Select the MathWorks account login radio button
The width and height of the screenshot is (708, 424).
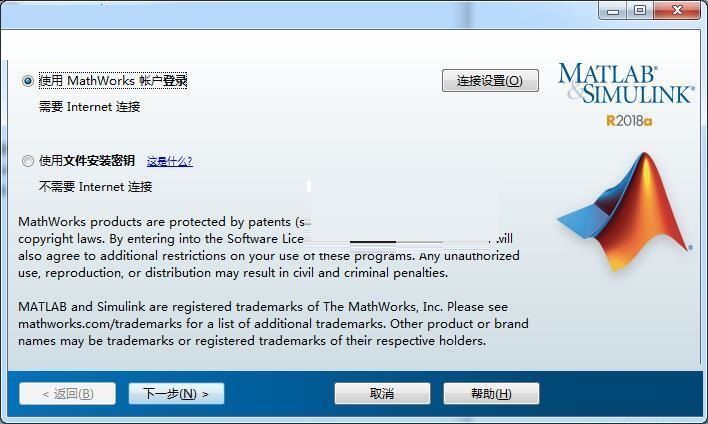[28, 81]
